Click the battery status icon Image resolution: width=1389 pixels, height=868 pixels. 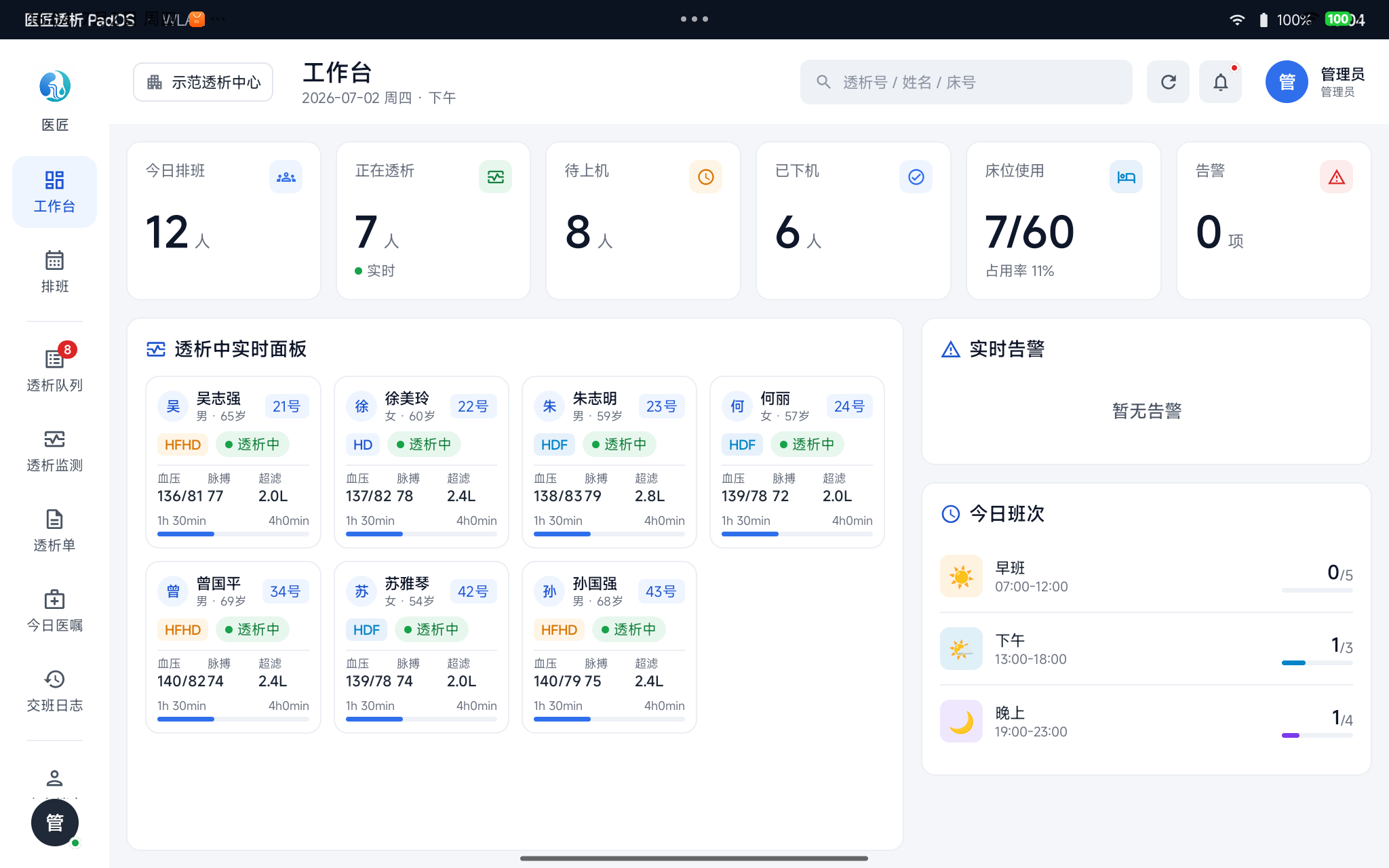(x=1264, y=20)
